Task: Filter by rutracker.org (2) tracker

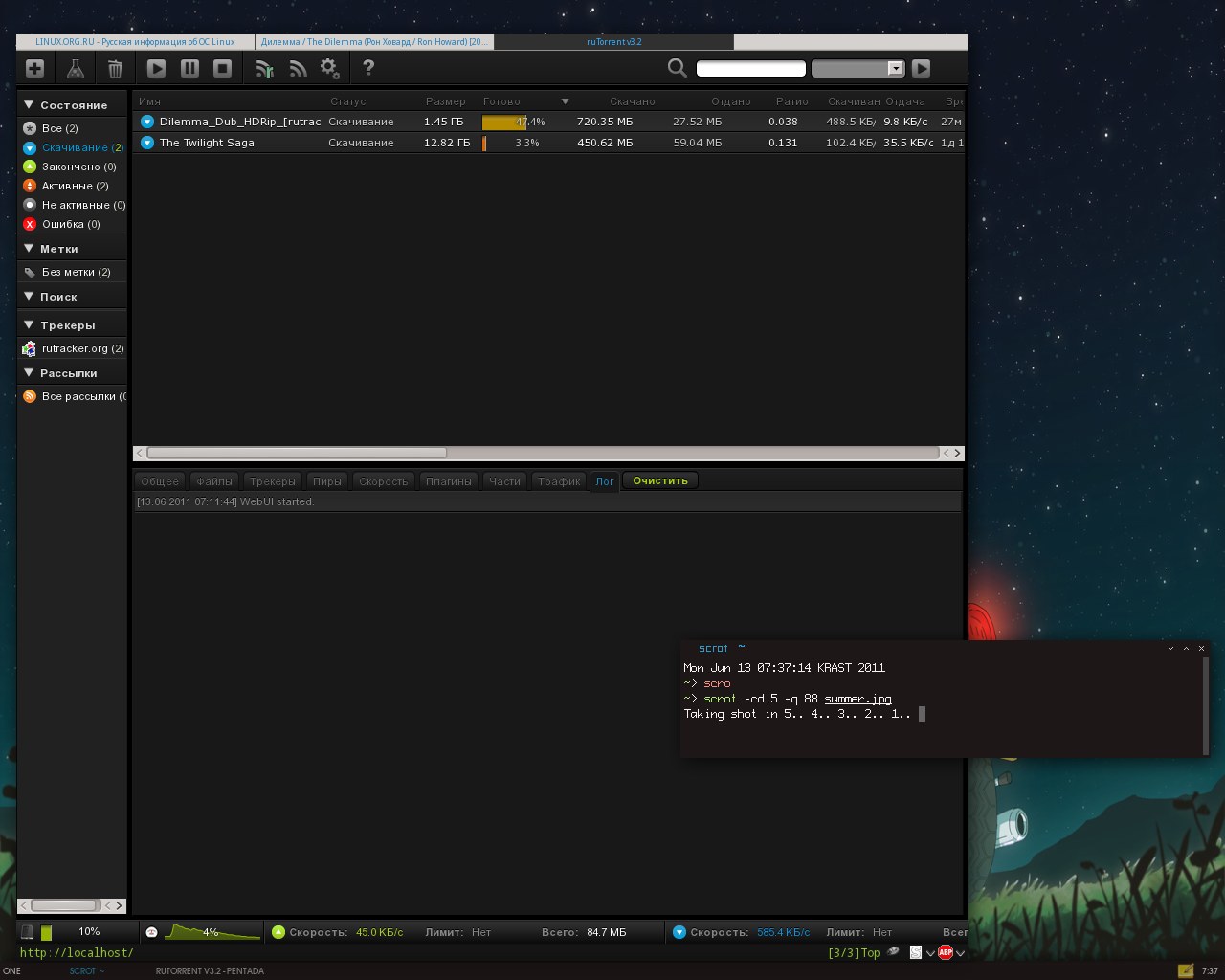Action: coord(74,348)
